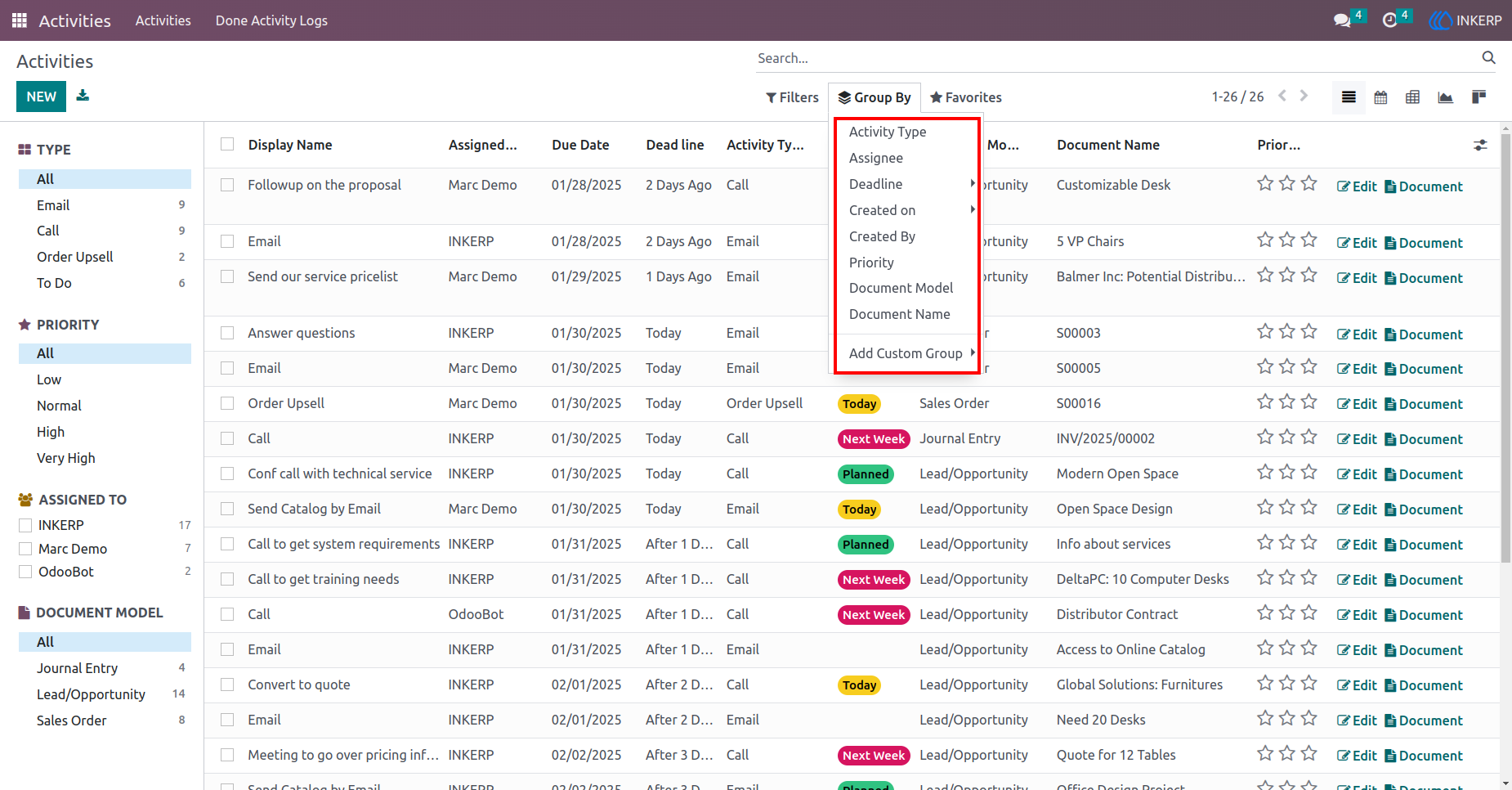The width and height of the screenshot is (1512, 790).
Task: Go to previous page arrow
Action: pyautogui.click(x=1282, y=97)
